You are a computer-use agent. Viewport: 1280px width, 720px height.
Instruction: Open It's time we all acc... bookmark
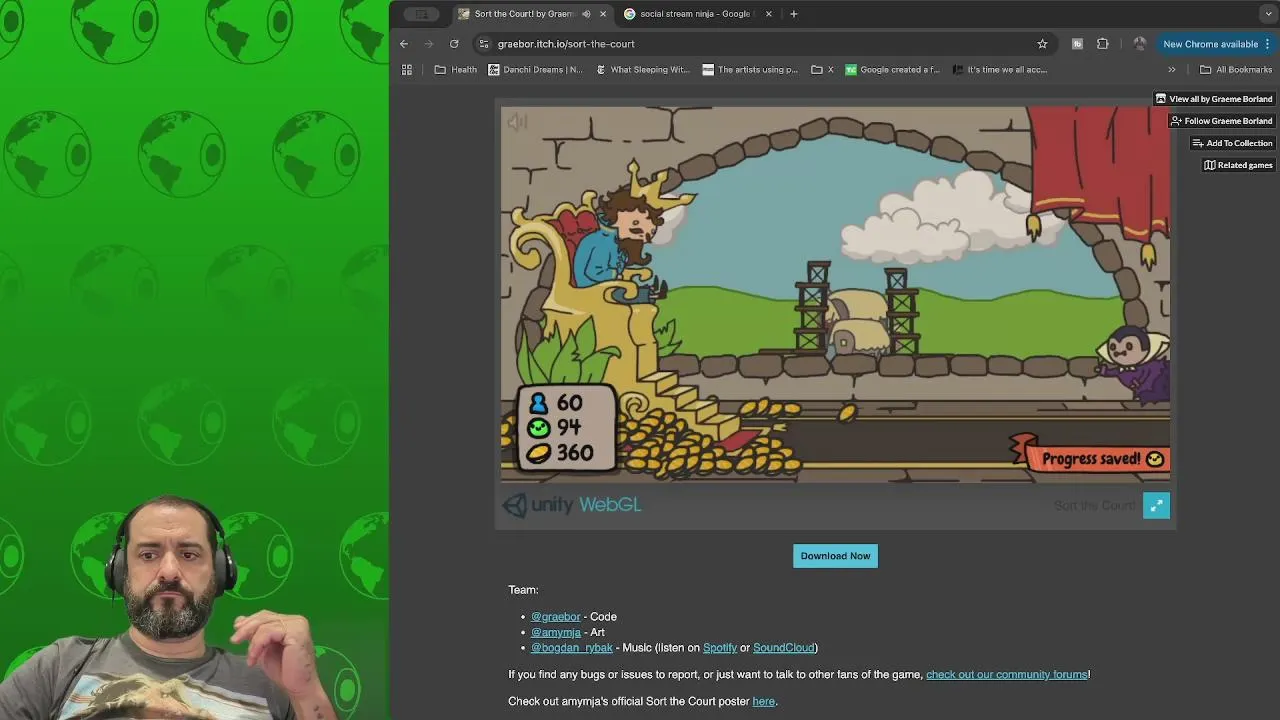1000,70
